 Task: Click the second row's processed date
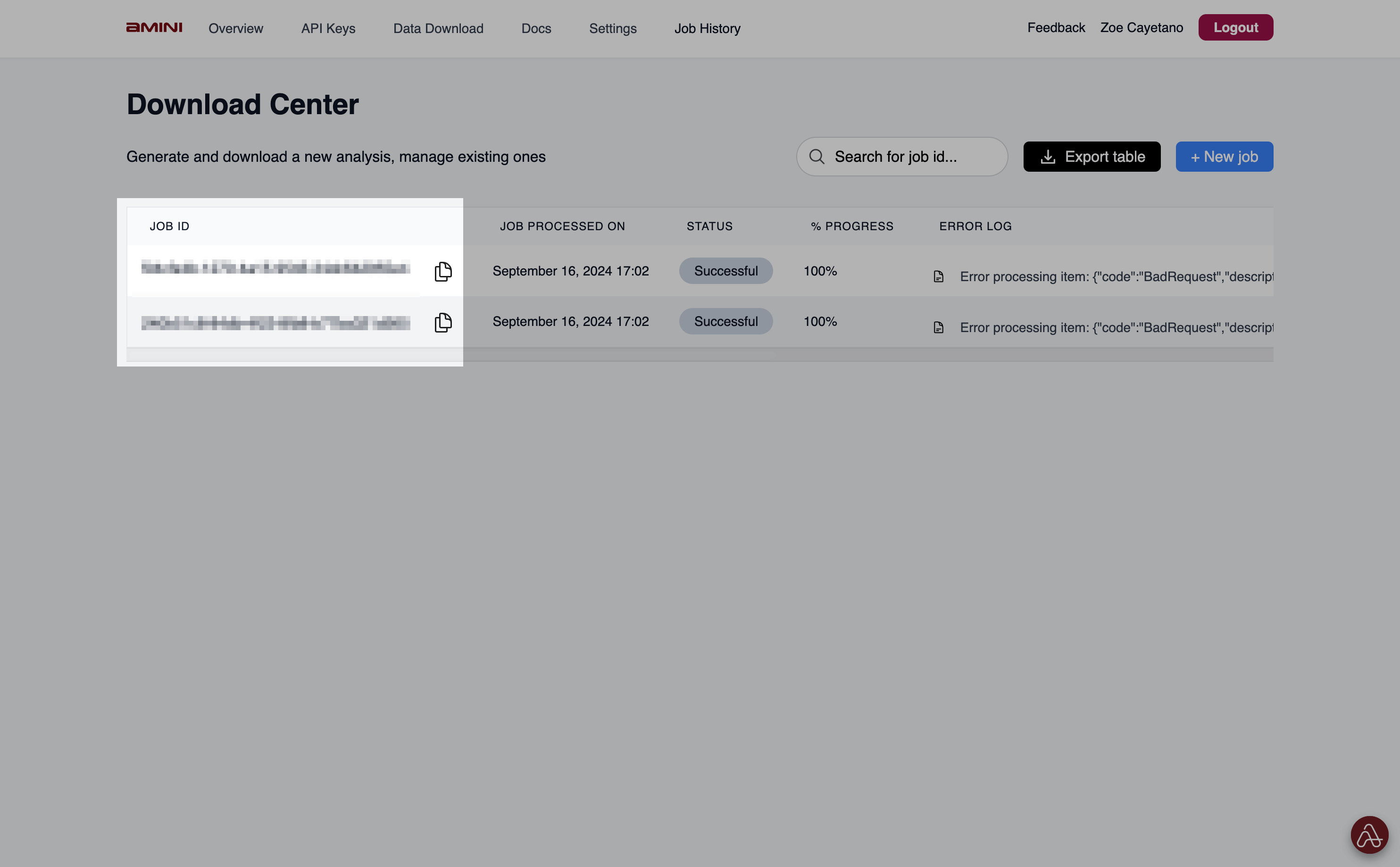click(x=570, y=321)
